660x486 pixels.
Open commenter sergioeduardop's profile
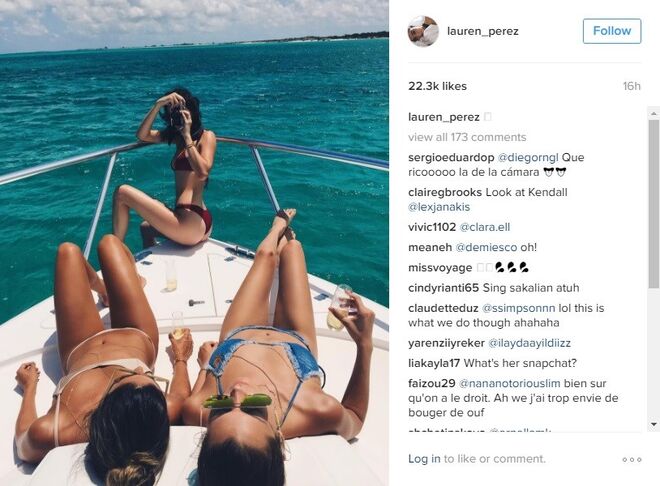[451, 157]
